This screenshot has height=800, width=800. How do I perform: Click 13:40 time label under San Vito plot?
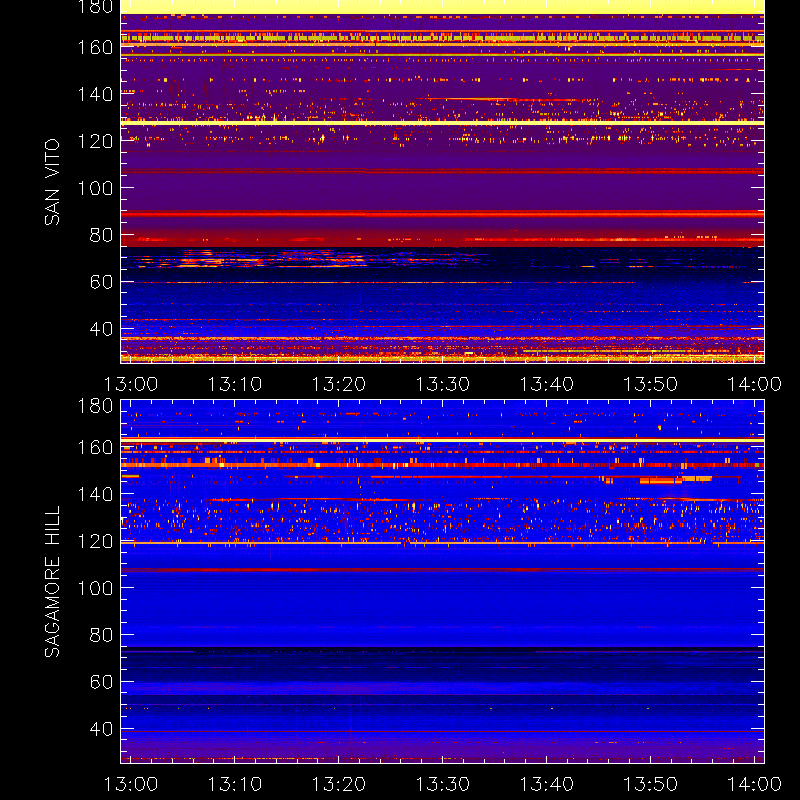[546, 384]
